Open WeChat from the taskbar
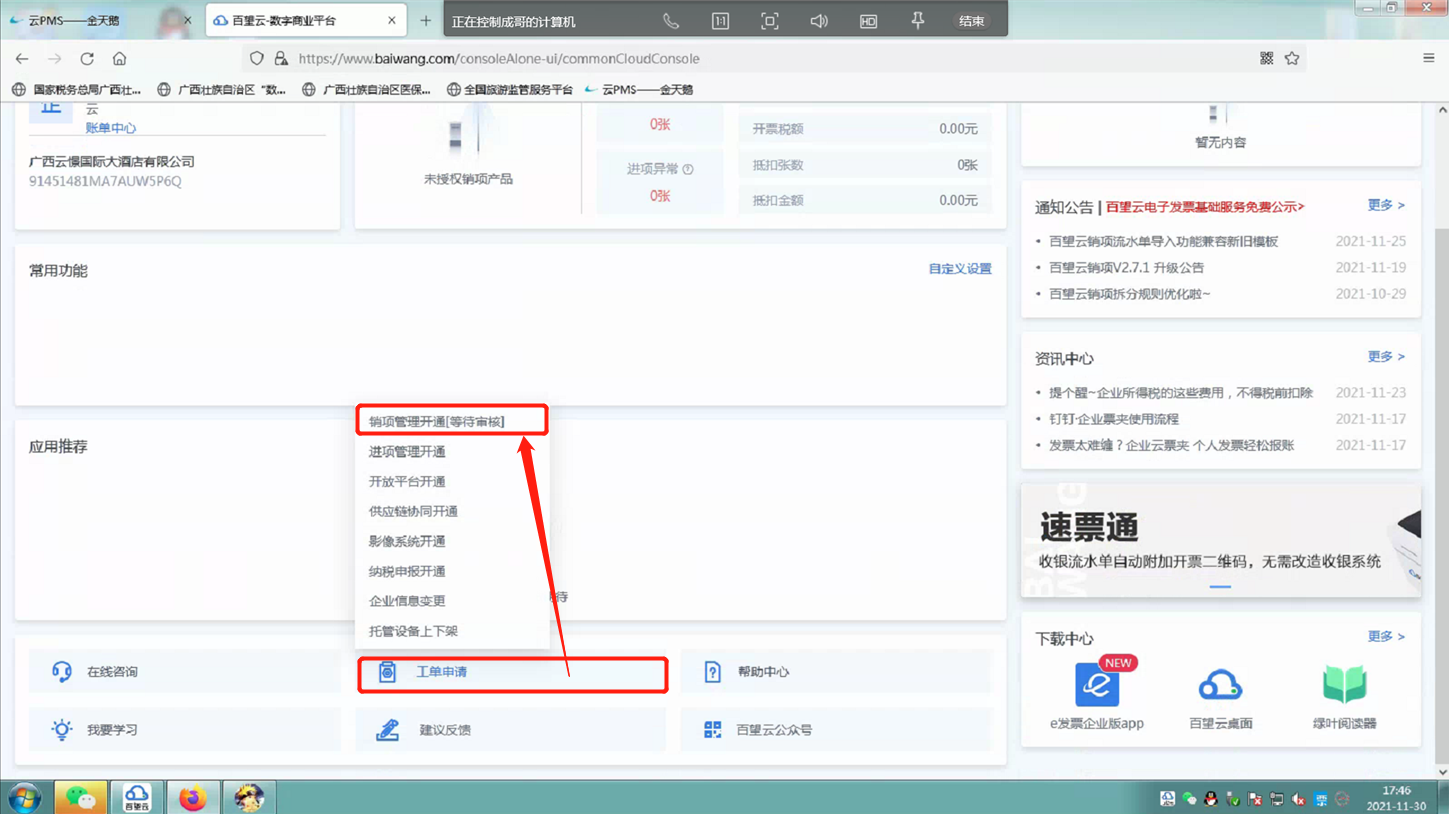Image resolution: width=1449 pixels, height=814 pixels. click(80, 797)
